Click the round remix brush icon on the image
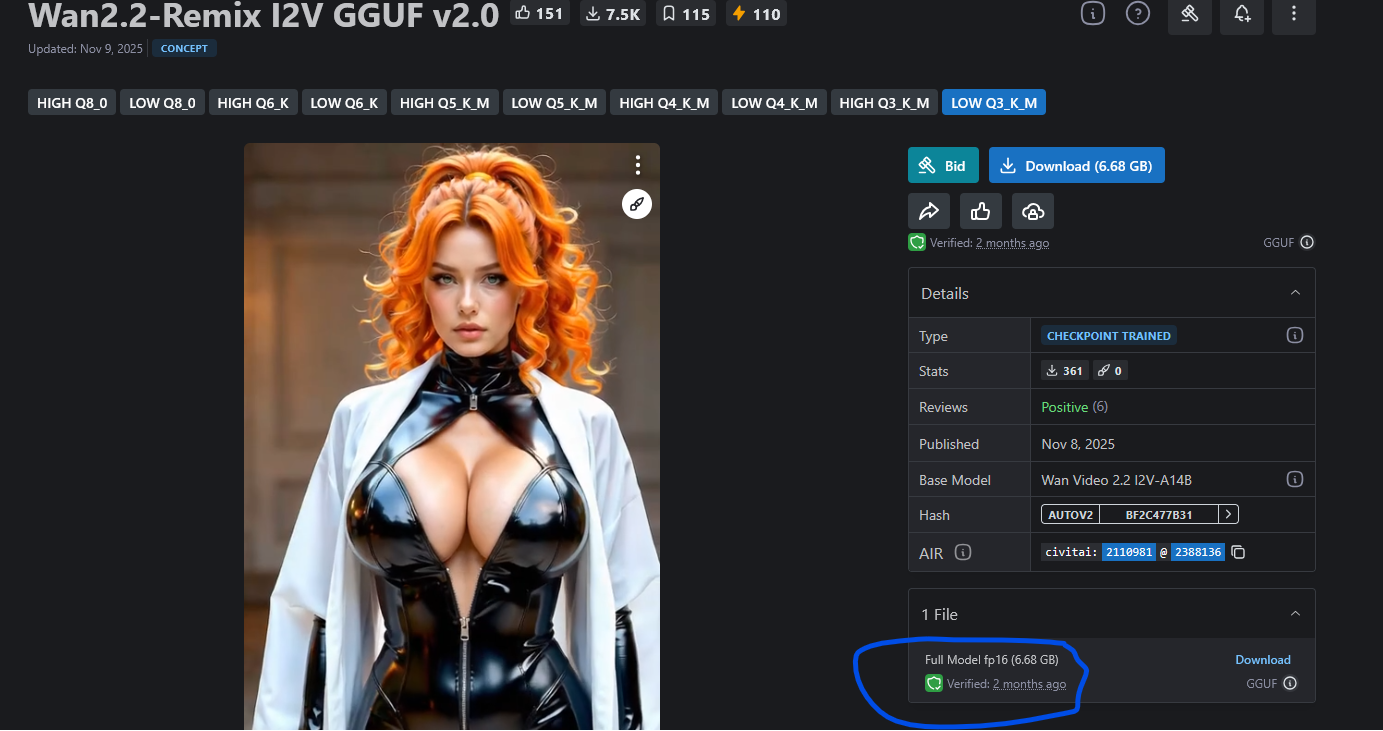Viewport: 1383px width, 731px height. click(637, 204)
